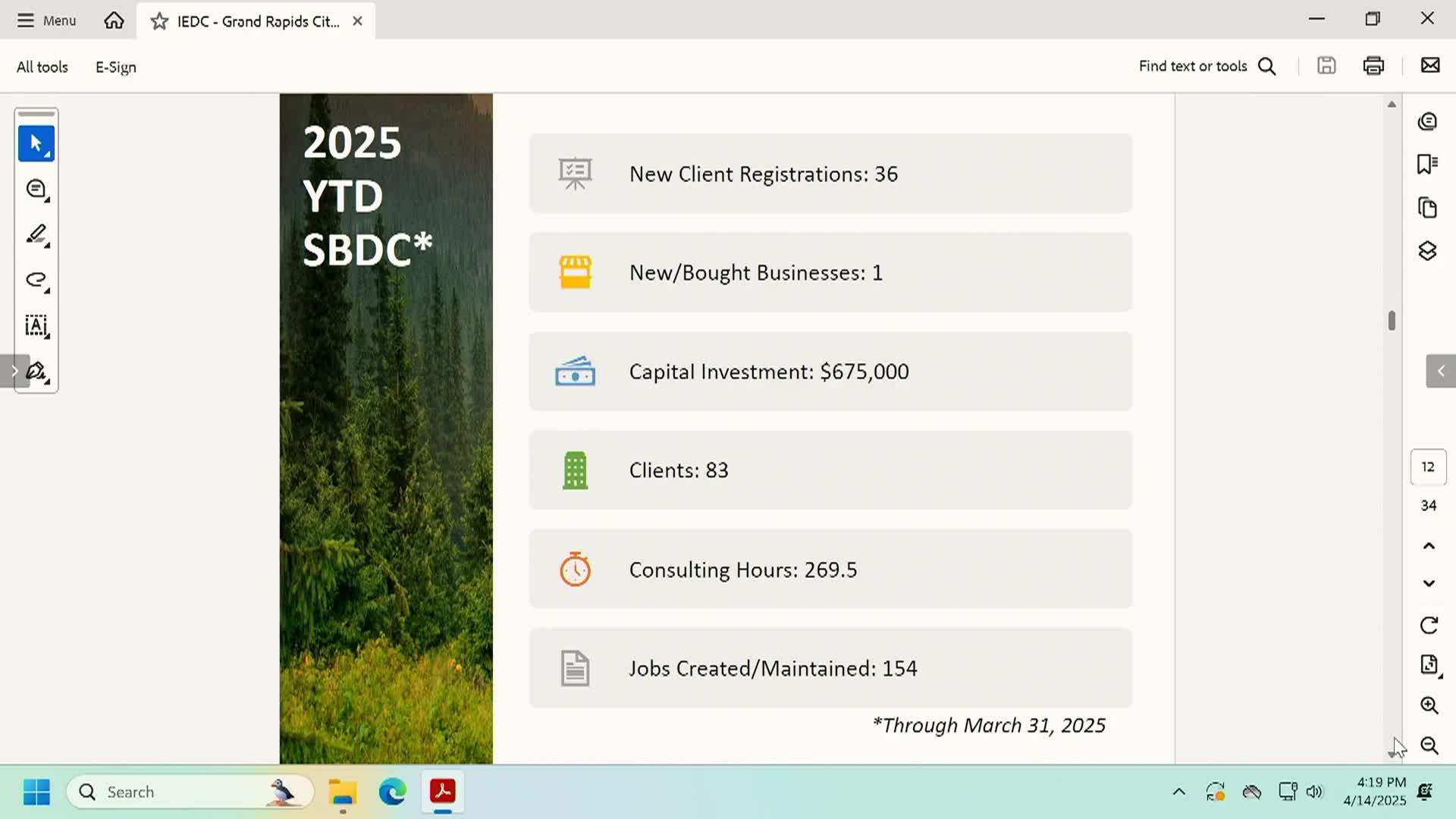Open the AI Assistant panel icon

tap(1428, 121)
